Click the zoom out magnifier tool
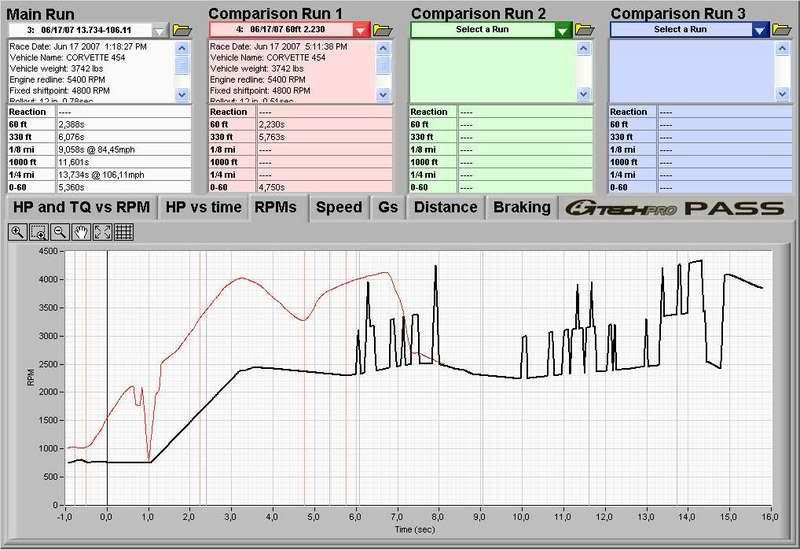The width and height of the screenshot is (800, 549). coord(59,232)
